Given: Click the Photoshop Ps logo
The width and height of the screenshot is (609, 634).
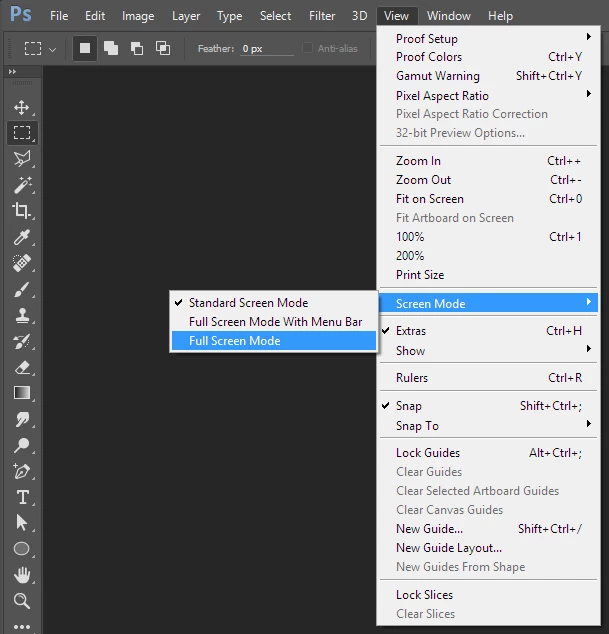Looking at the screenshot, I should 21,15.
